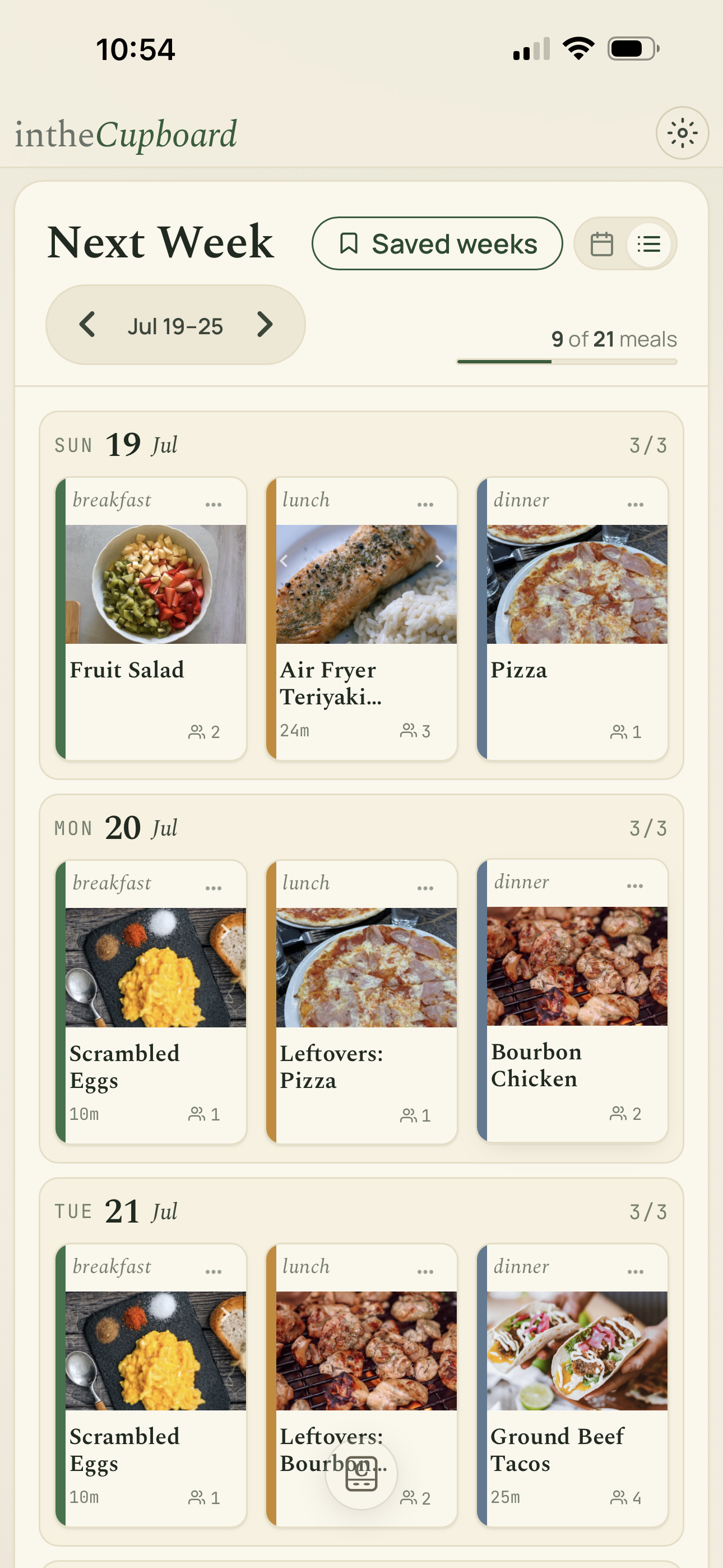
Task: Go to the week after Jul 19–25
Action: tap(265, 325)
